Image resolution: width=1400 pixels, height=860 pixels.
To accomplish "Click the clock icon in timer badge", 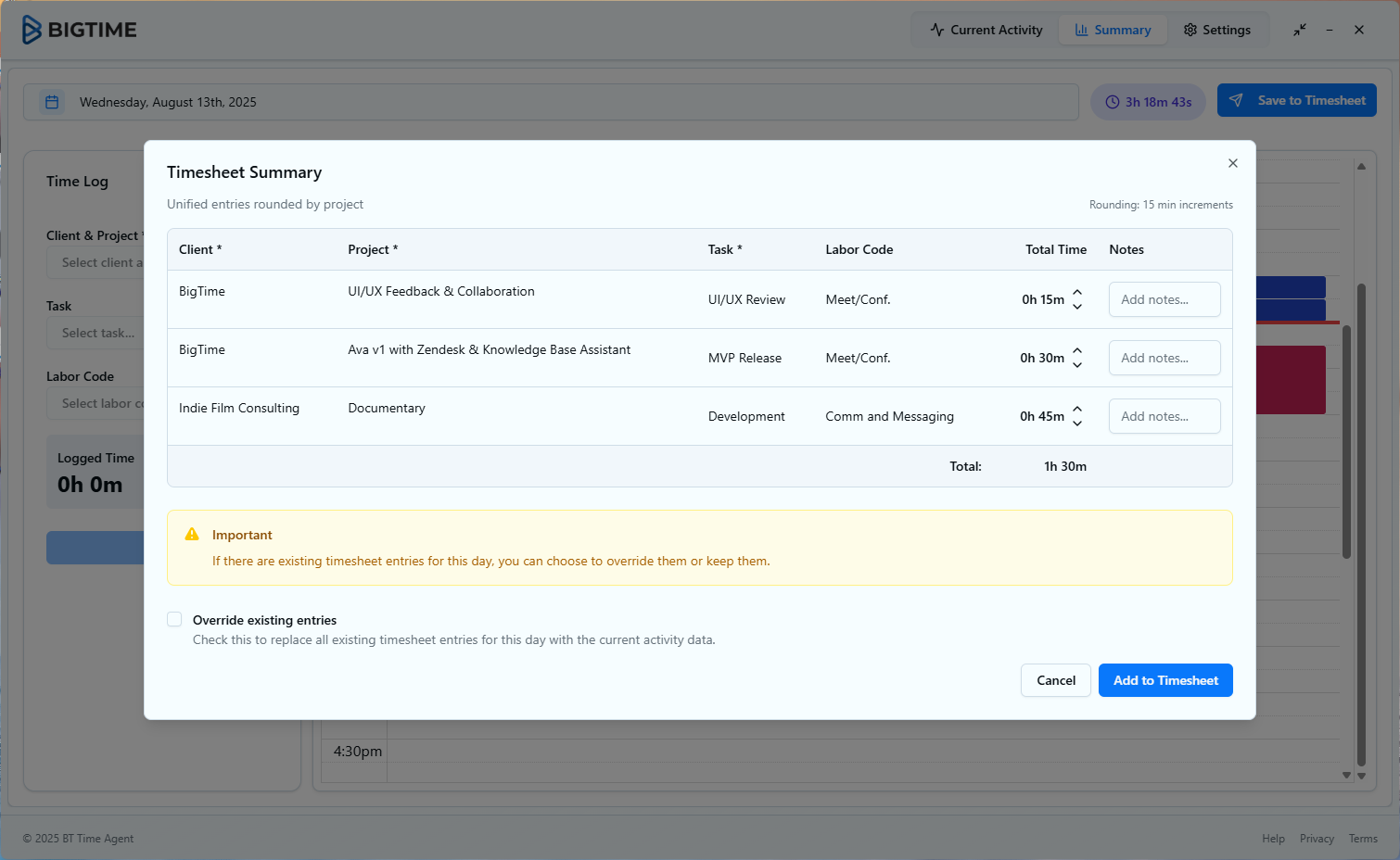I will coord(1112,102).
